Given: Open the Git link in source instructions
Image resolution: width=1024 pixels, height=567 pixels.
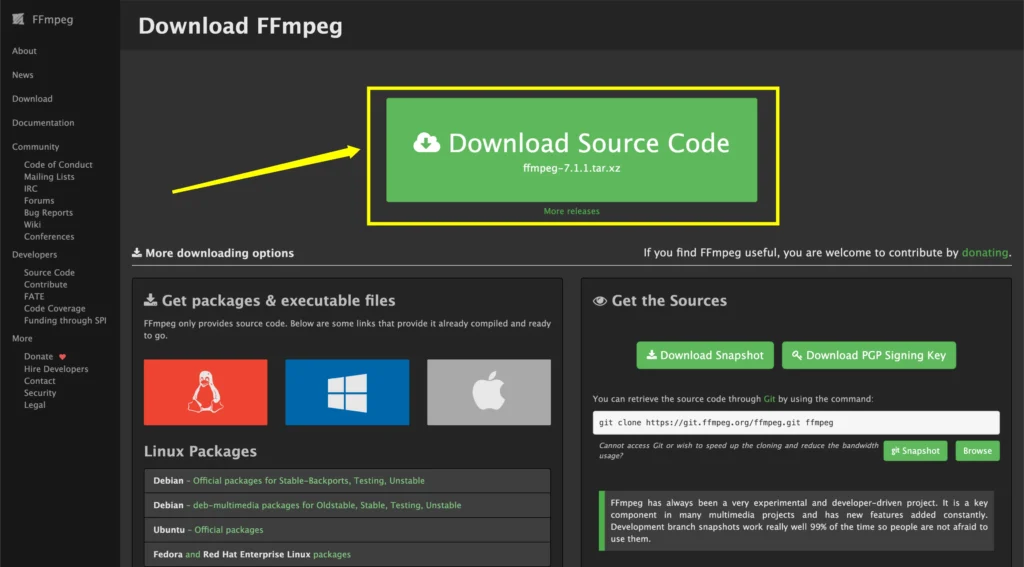Looking at the screenshot, I should tap(769, 398).
